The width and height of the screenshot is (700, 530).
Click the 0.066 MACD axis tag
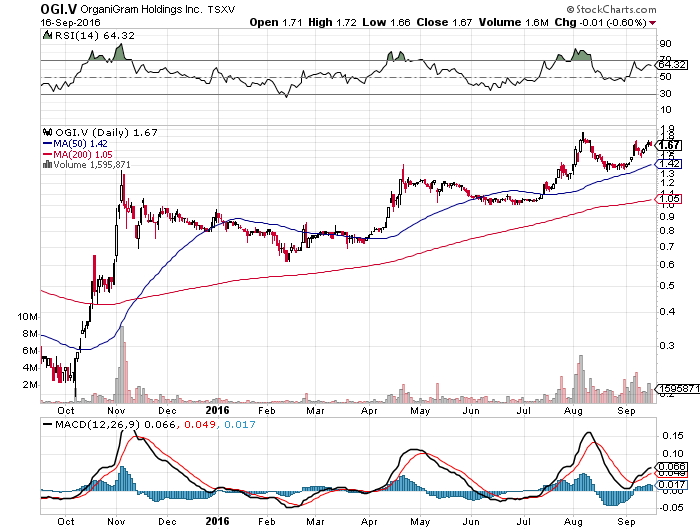click(671, 467)
